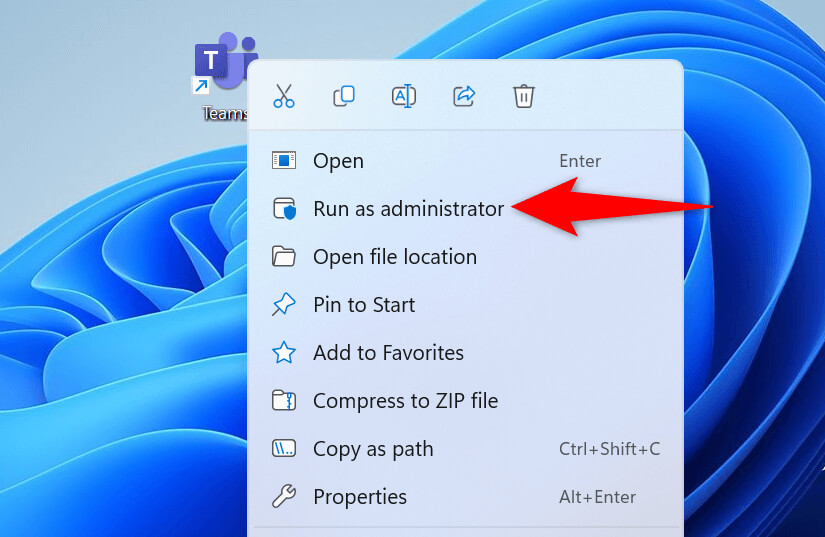The width and height of the screenshot is (825, 537).
Task: Click the Ctrl+Shift+C shortcut text
Action: pos(609,449)
